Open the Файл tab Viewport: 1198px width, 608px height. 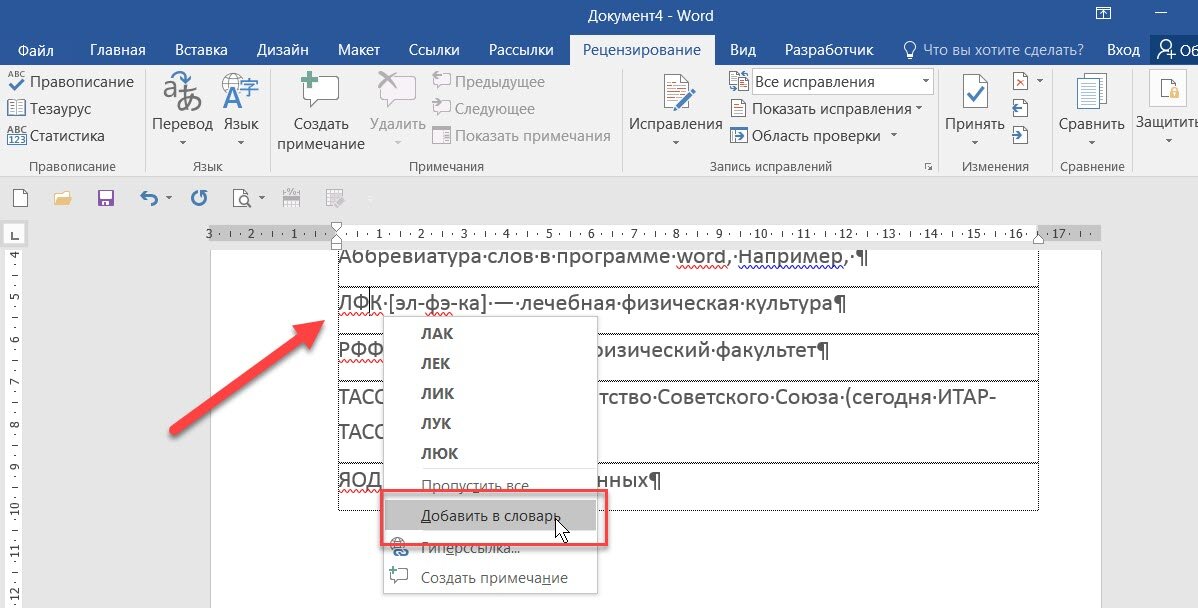point(35,50)
